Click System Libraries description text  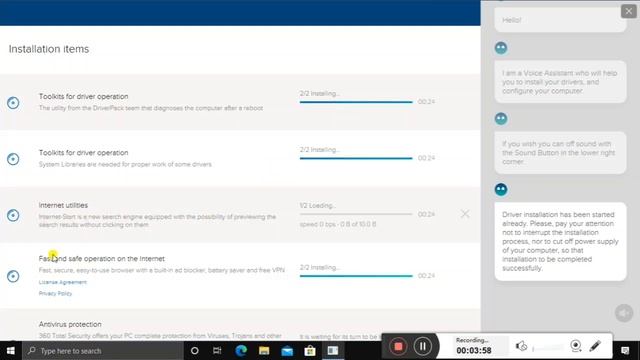point(125,164)
